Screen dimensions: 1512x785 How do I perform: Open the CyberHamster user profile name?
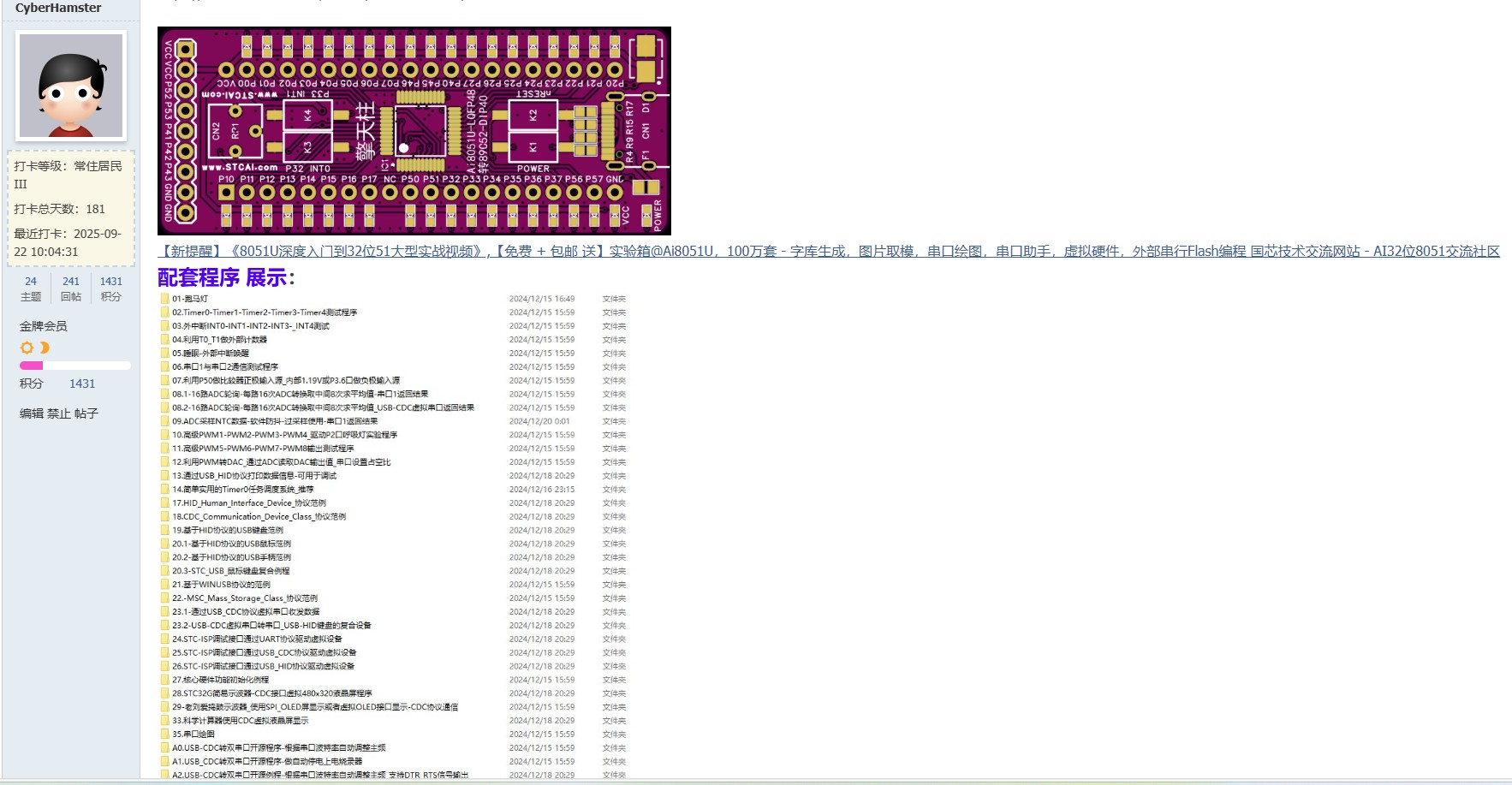pyautogui.click(x=58, y=8)
